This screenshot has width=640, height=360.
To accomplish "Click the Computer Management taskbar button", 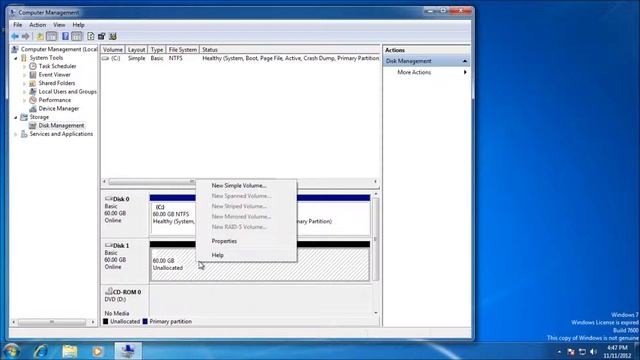I will click(128, 351).
